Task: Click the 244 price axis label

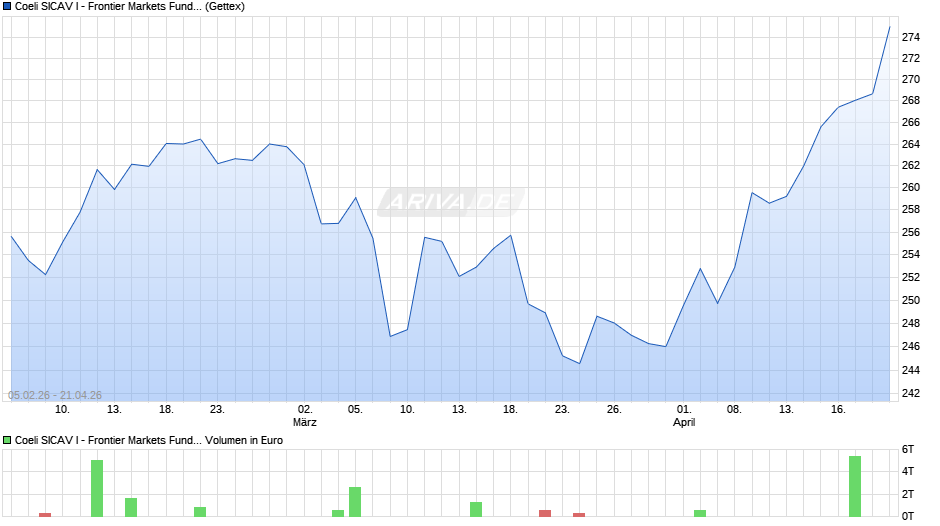Action: tap(911, 370)
